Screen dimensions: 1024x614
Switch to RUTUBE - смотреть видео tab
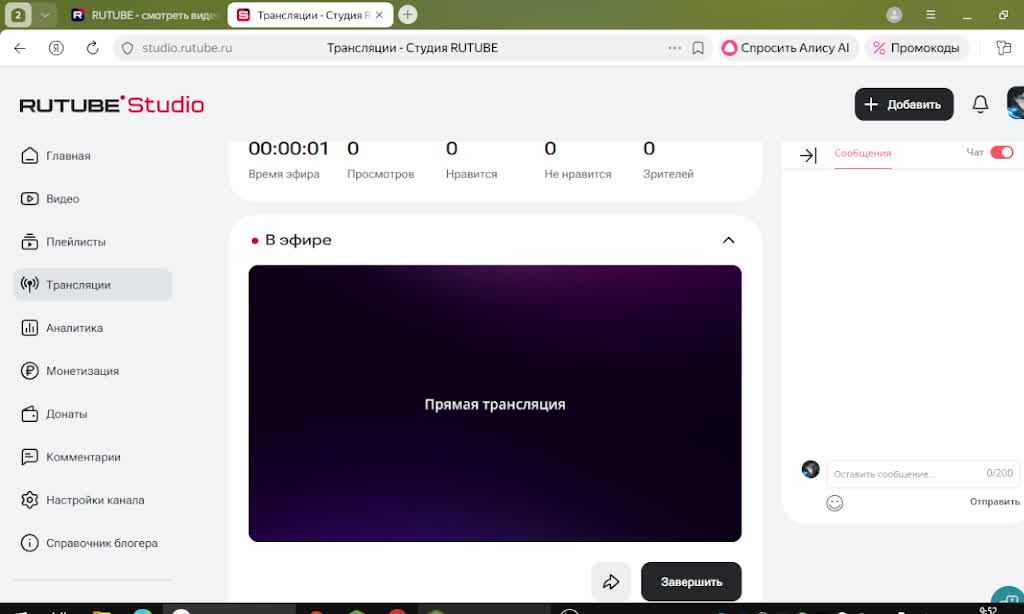[x=144, y=15]
